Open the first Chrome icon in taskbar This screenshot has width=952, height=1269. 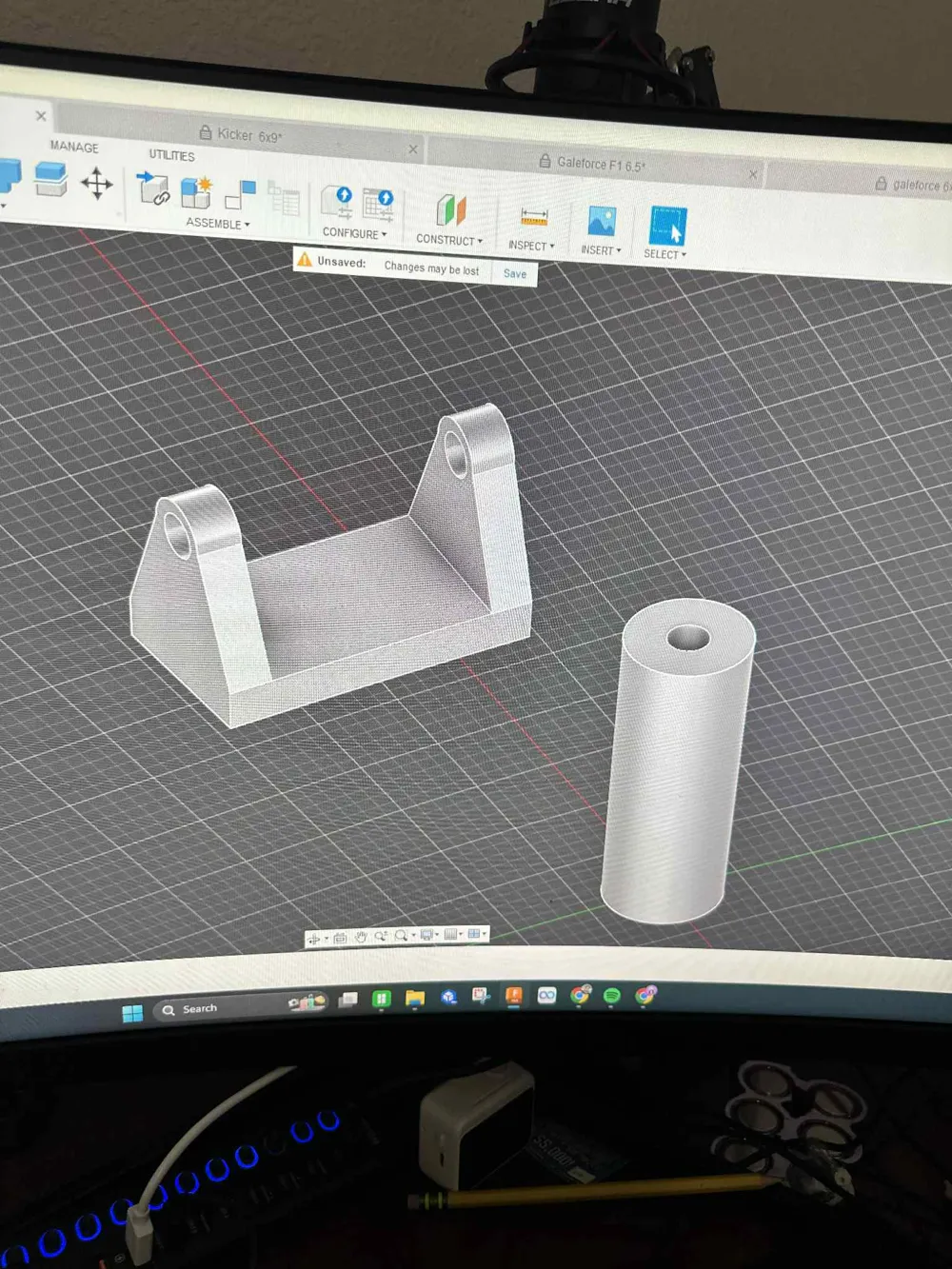pyautogui.click(x=580, y=995)
